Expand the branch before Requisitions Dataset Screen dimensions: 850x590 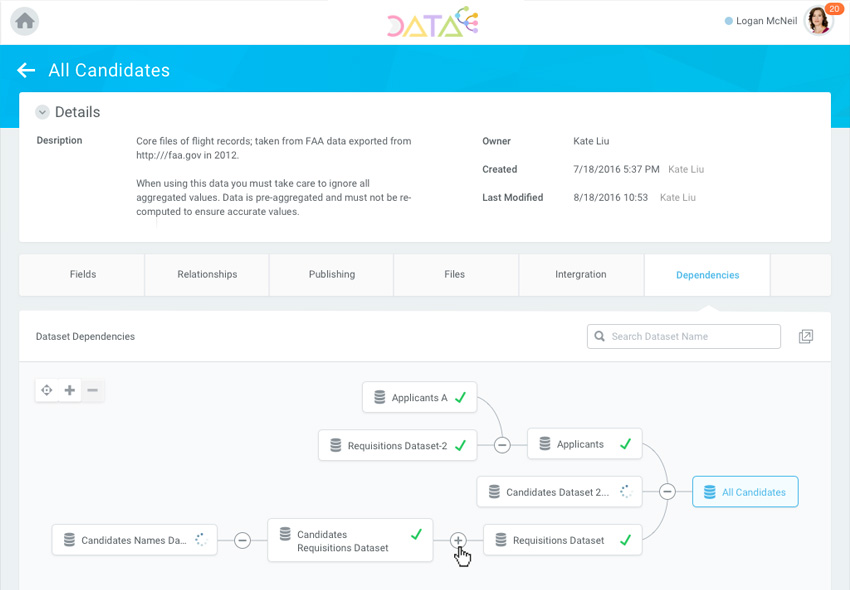pos(458,540)
